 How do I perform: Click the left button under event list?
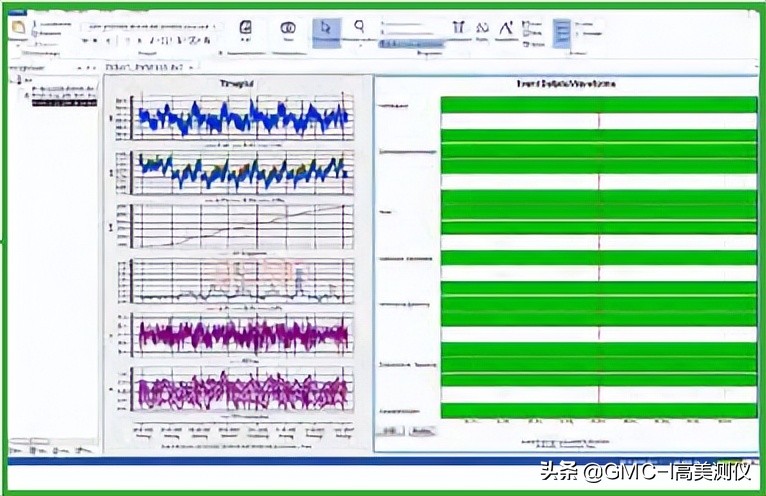(x=390, y=431)
